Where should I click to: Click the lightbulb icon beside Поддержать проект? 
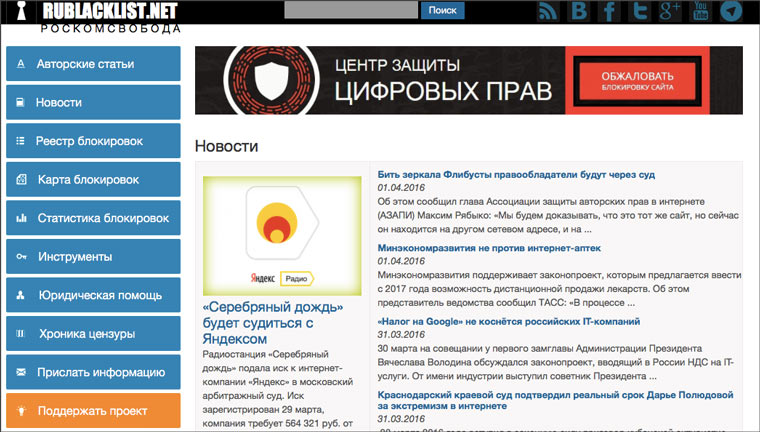click(21, 411)
